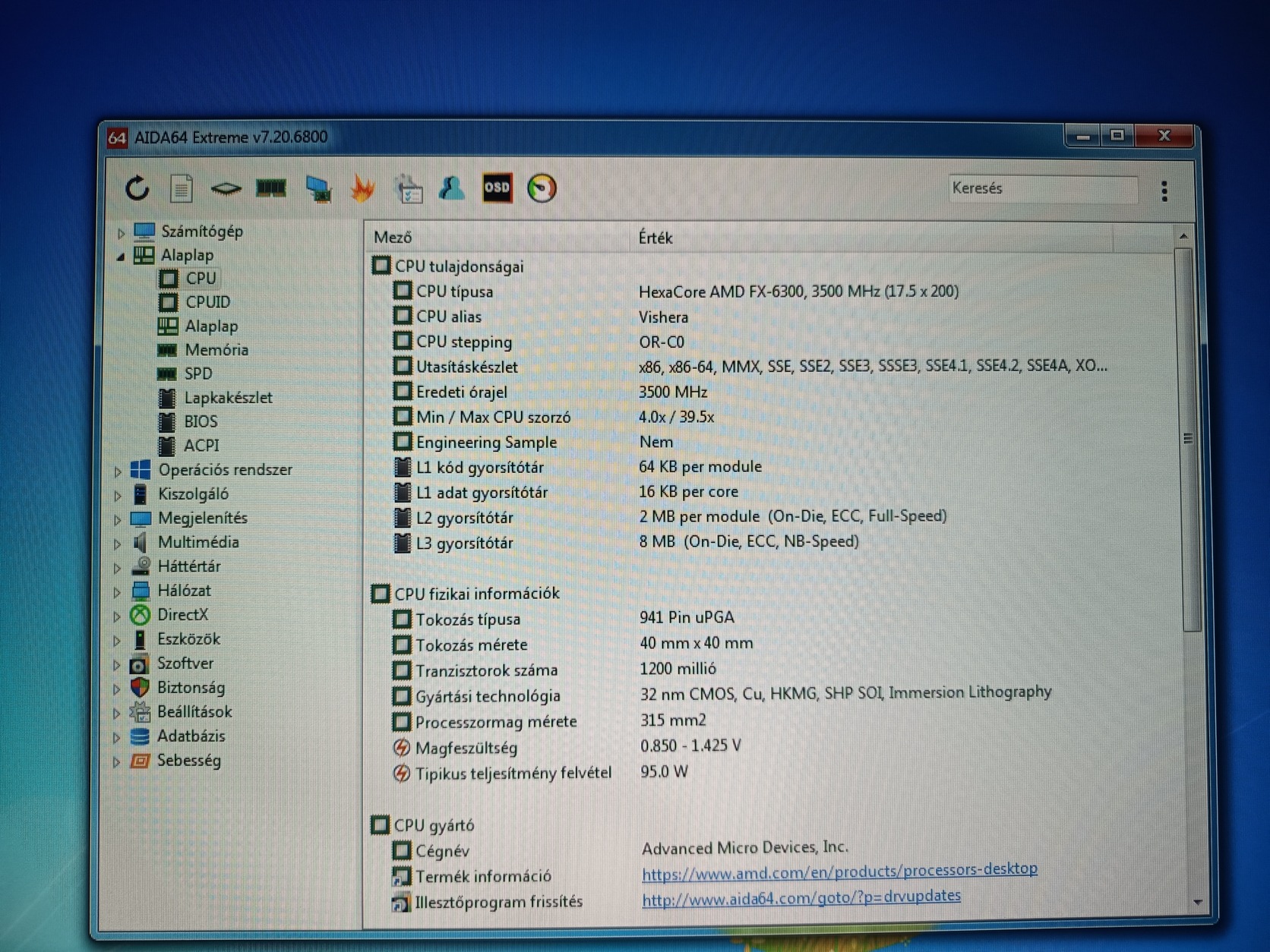Click the Megjelenítés display icon
Image resolution: width=1270 pixels, height=952 pixels.
[141, 519]
